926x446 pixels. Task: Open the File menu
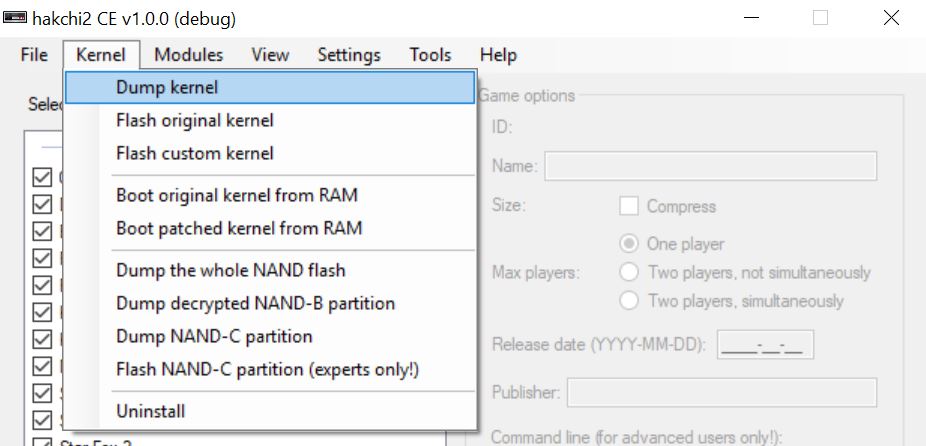pos(34,55)
